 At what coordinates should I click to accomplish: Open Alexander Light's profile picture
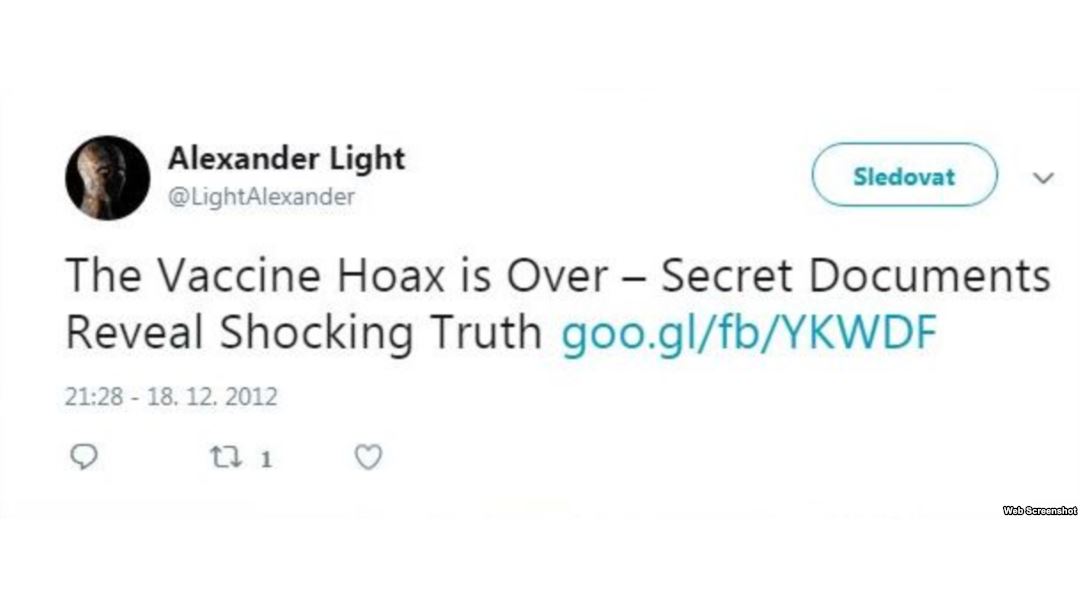click(x=107, y=178)
